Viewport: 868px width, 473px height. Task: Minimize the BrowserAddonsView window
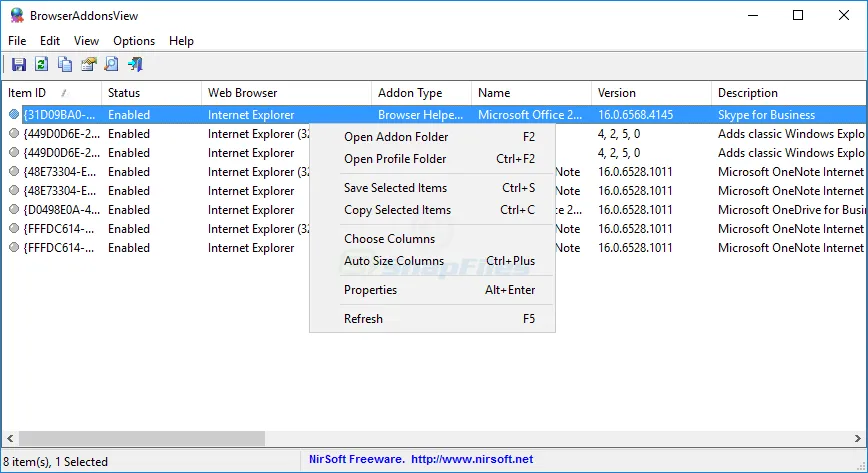(753, 16)
